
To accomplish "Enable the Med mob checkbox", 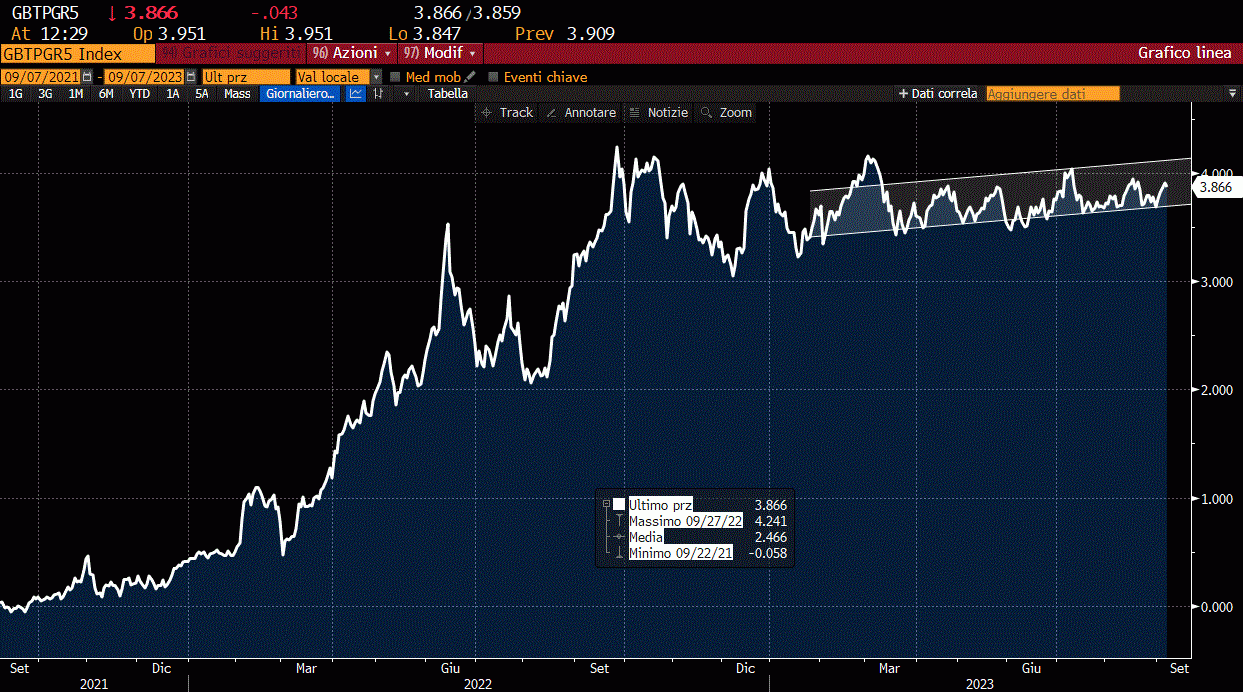I will click(396, 77).
